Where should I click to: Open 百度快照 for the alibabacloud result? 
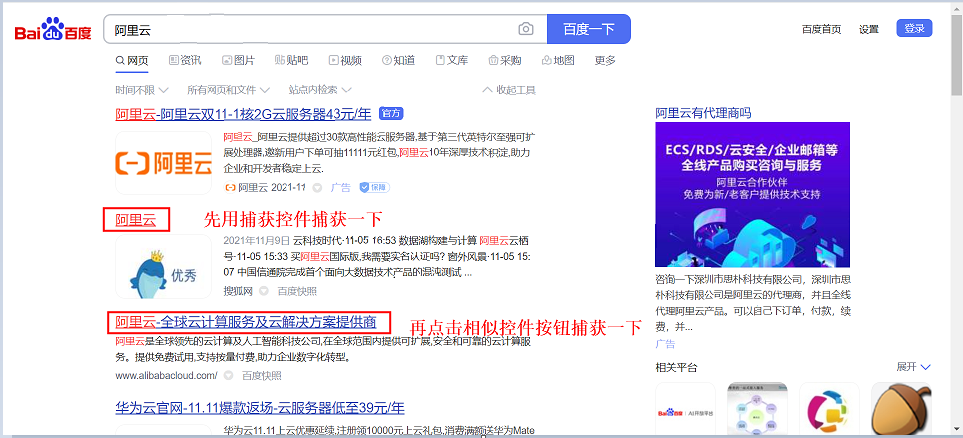click(262, 375)
